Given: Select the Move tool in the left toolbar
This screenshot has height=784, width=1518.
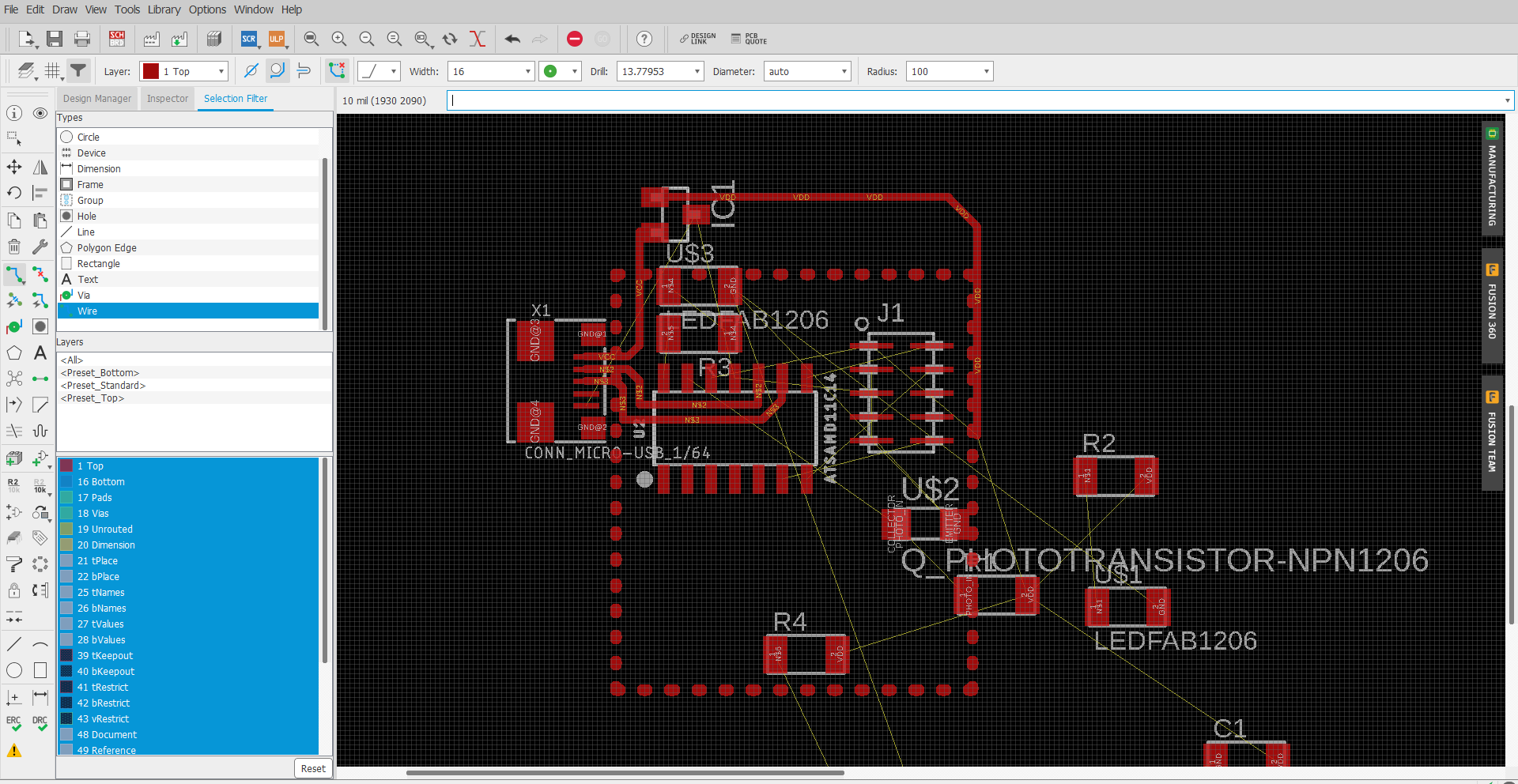Looking at the screenshot, I should pos(14,167).
